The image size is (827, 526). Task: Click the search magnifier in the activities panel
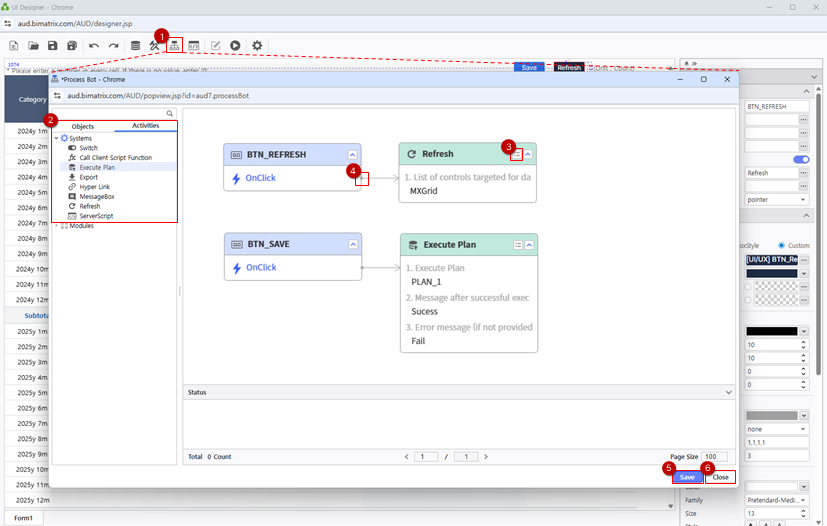tap(171, 114)
